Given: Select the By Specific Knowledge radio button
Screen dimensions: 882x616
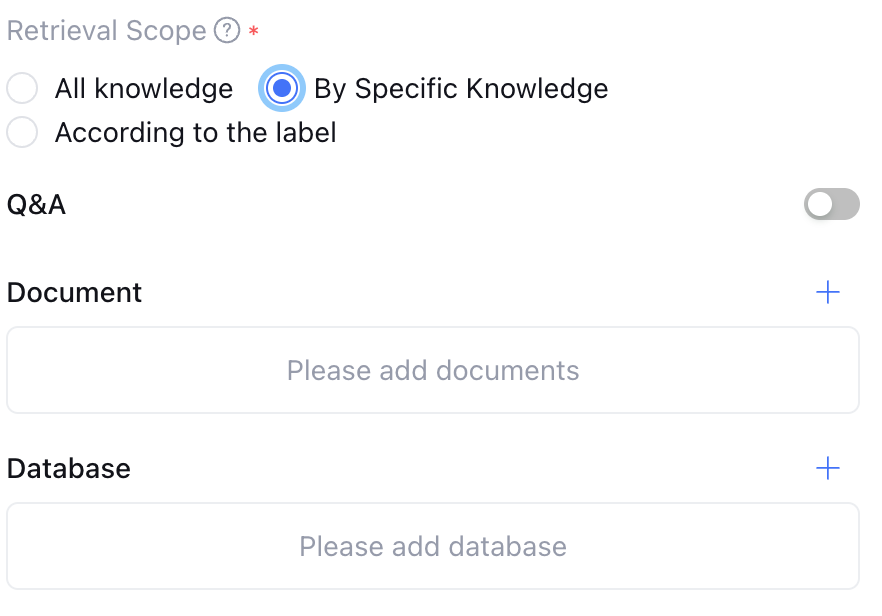Looking at the screenshot, I should click(x=282, y=89).
